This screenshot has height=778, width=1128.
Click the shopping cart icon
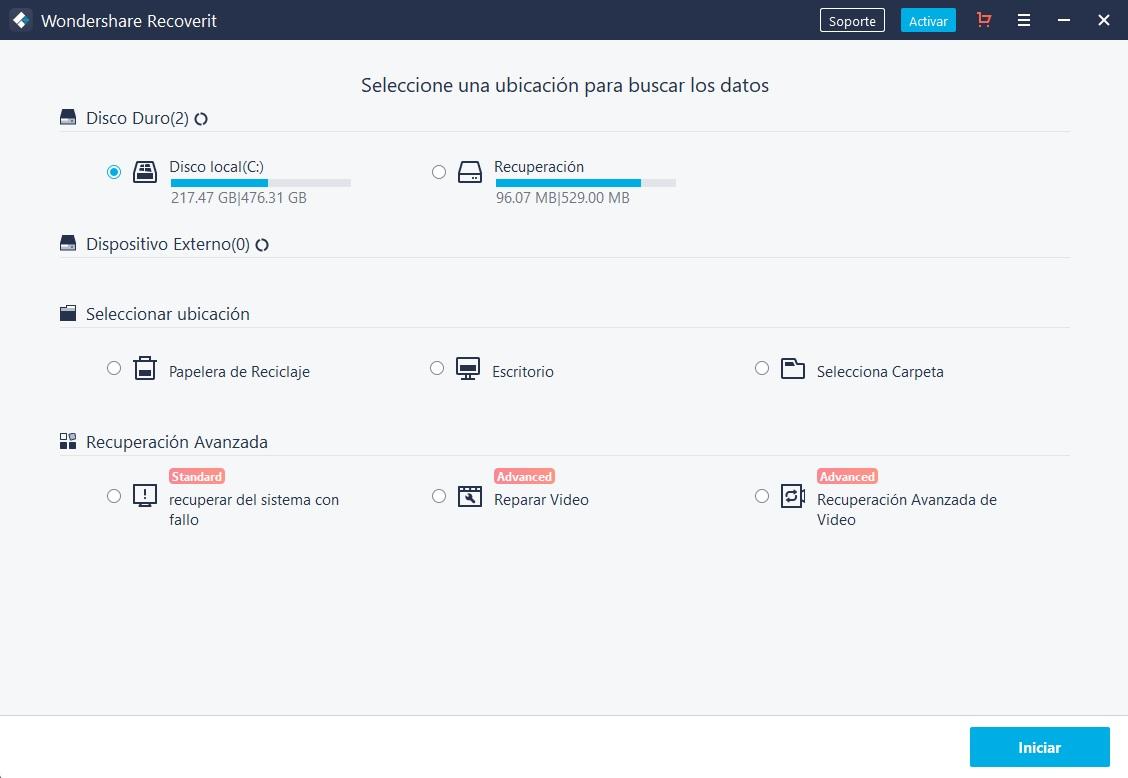click(x=984, y=20)
